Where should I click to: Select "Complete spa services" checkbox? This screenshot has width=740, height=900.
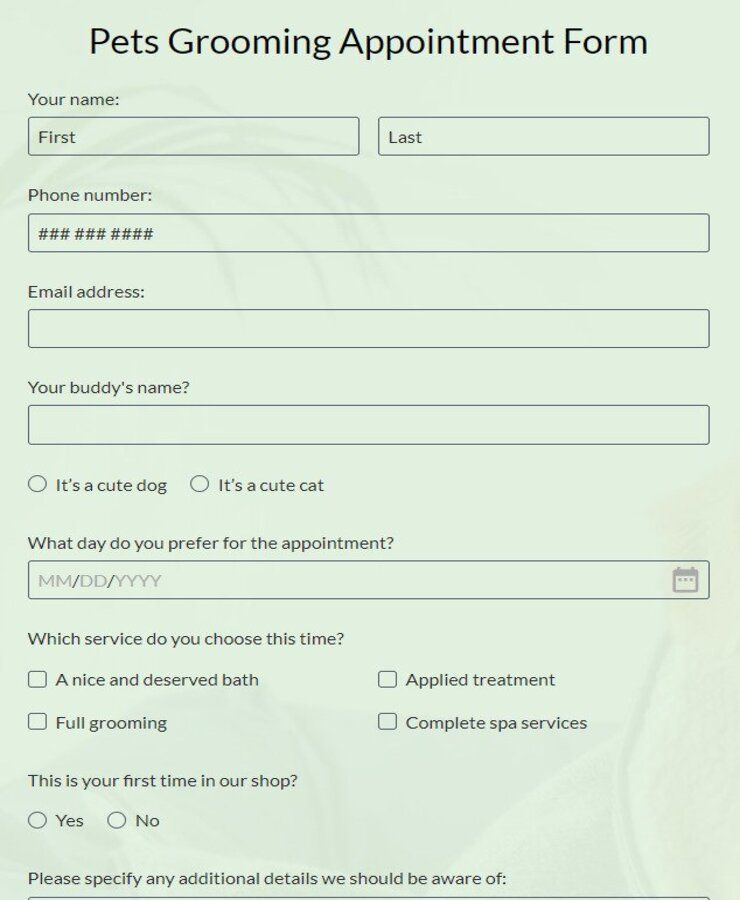coord(387,721)
